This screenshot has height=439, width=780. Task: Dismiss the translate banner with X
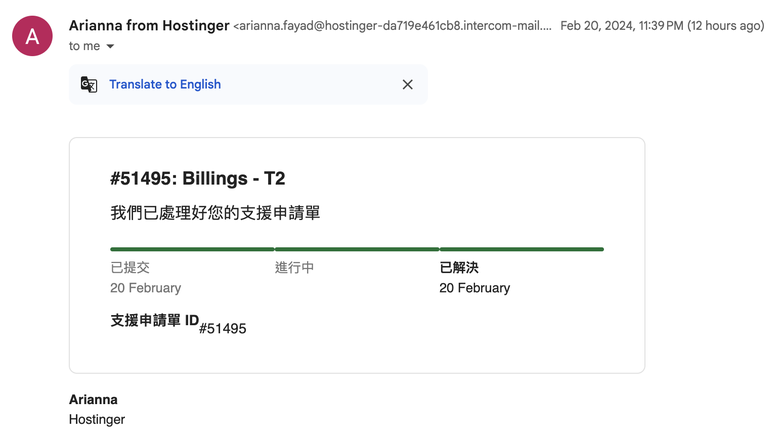[407, 85]
